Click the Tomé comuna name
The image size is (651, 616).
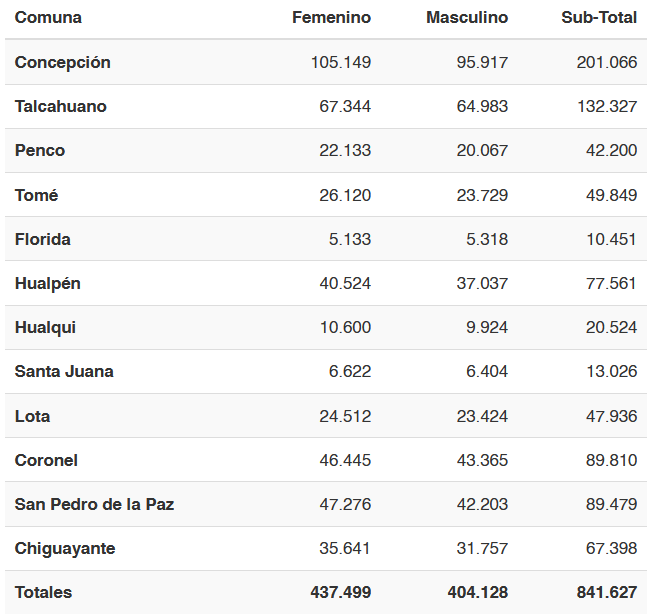pyautogui.click(x=37, y=195)
